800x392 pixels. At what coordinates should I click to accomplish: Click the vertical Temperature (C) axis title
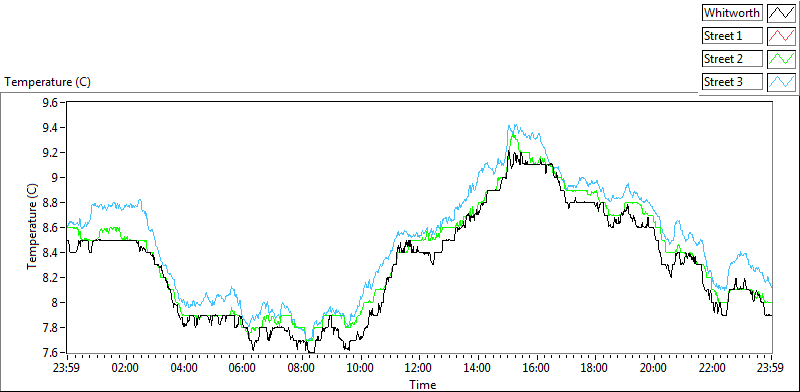pos(32,227)
